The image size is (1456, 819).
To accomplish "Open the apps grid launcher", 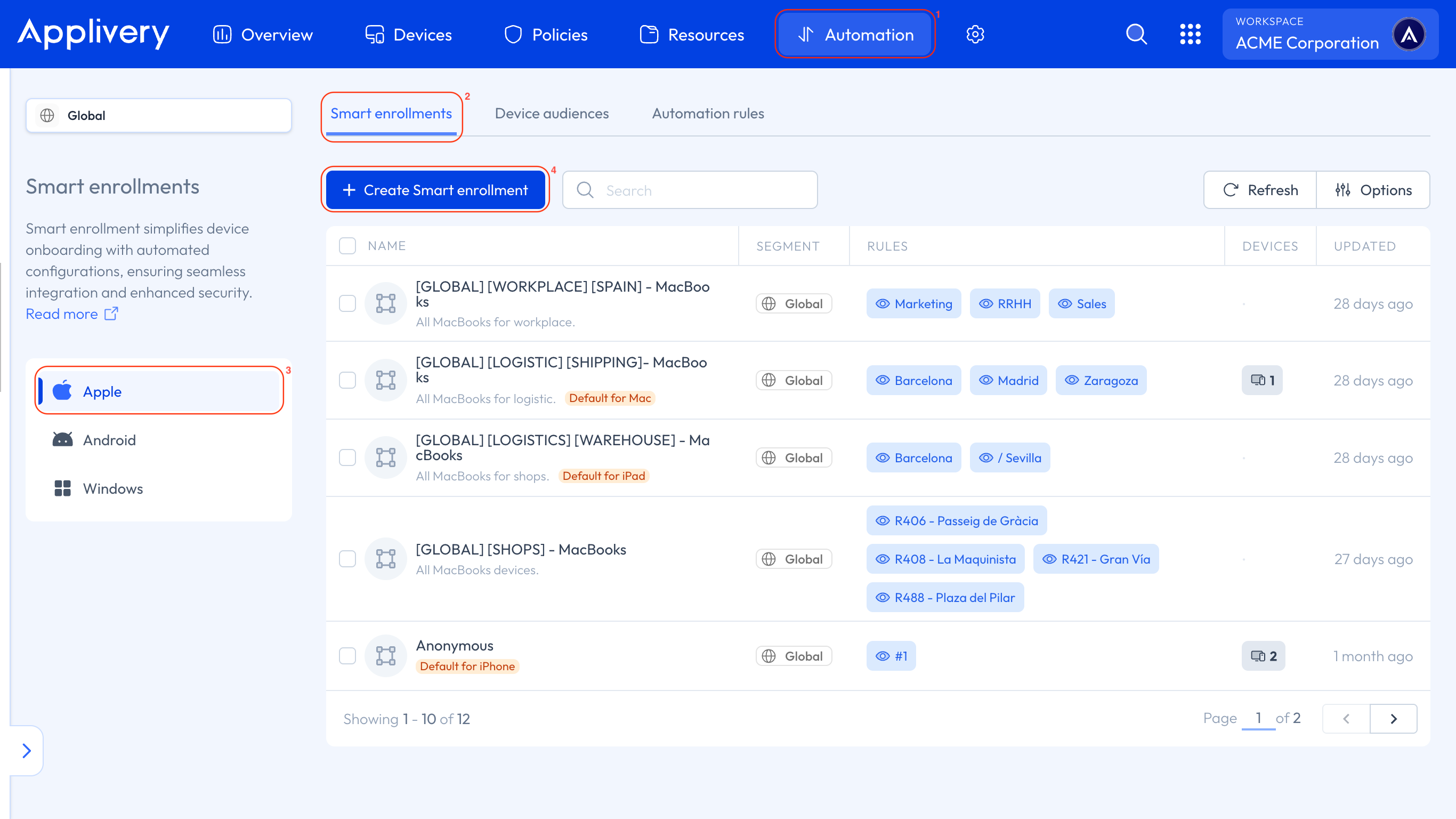I will click(x=1190, y=35).
